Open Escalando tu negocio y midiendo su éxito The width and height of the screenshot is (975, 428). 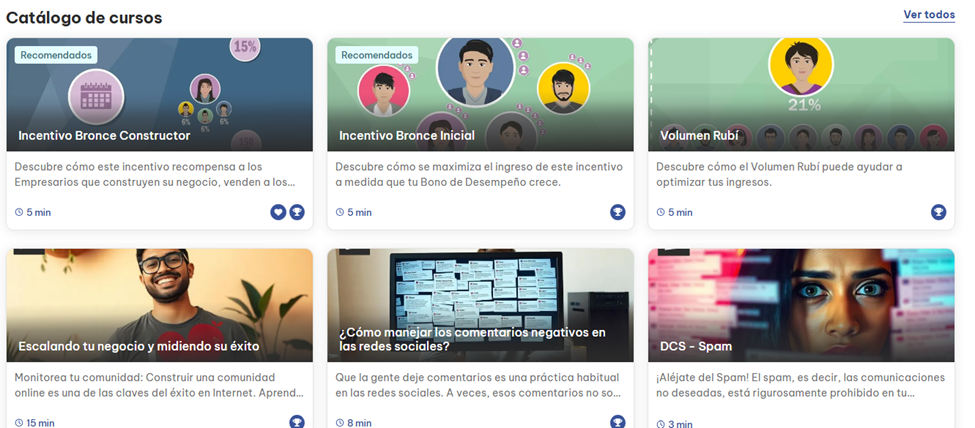(x=139, y=346)
